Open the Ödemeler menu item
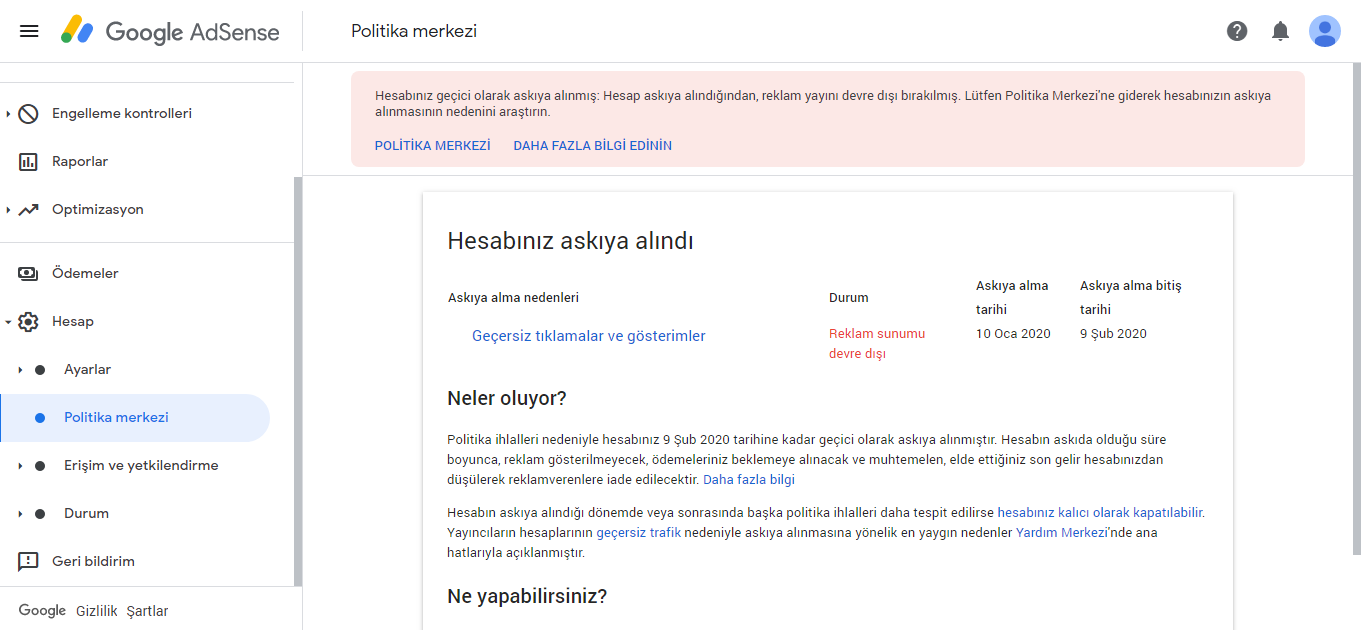1361x630 pixels. 85,273
